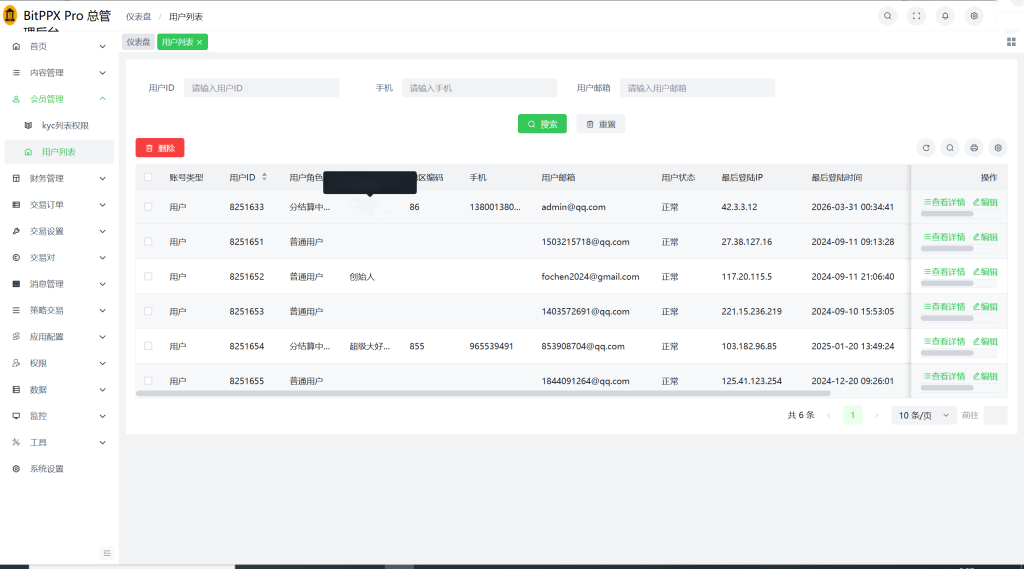Screen dimensions: 1024x569
Task: Select all rows with header checkbox
Action: point(148,177)
